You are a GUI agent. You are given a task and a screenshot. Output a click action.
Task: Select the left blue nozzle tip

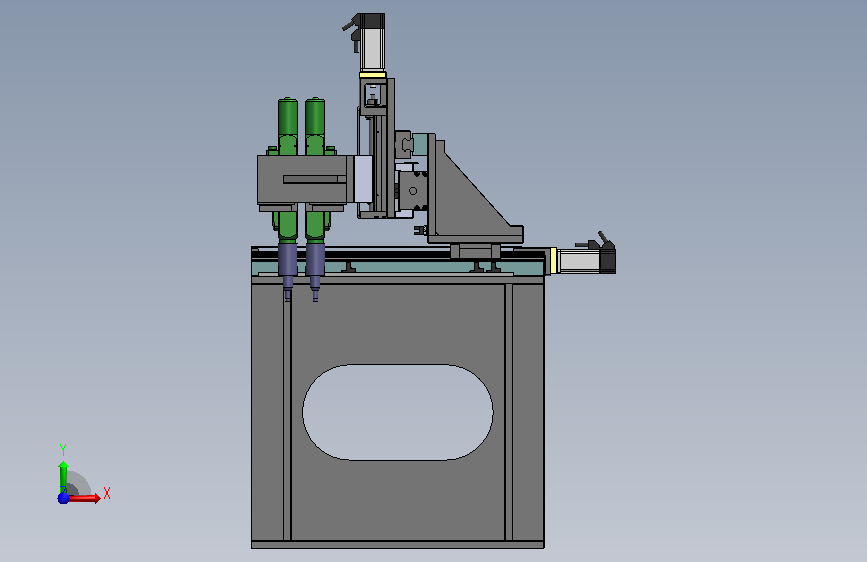click(x=288, y=272)
